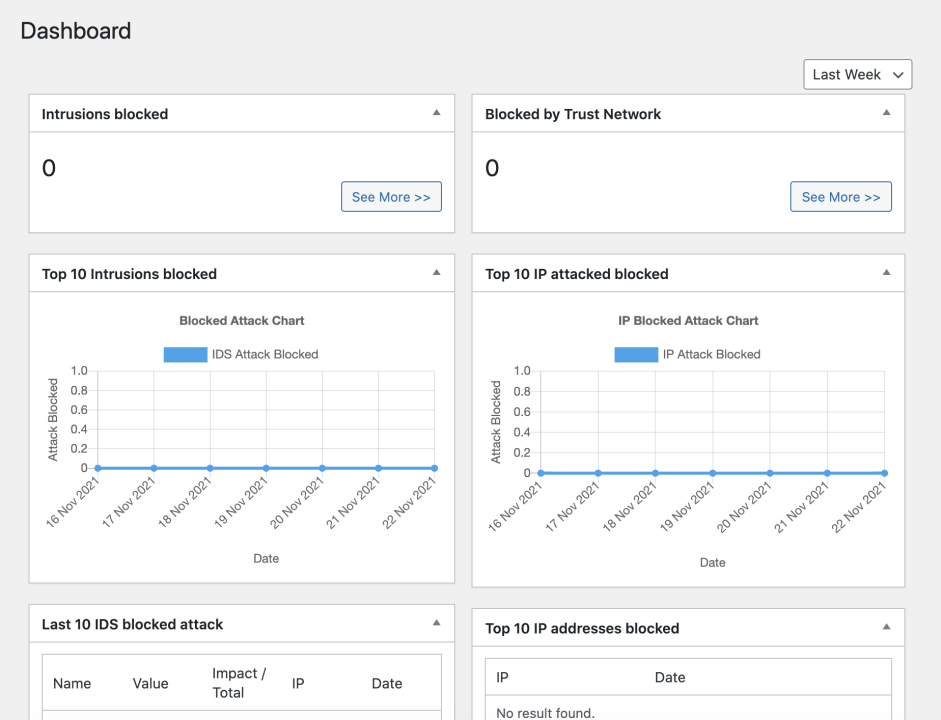
Task: Toggle the IDS Attack Blocked legend swatch
Action: 185,355
